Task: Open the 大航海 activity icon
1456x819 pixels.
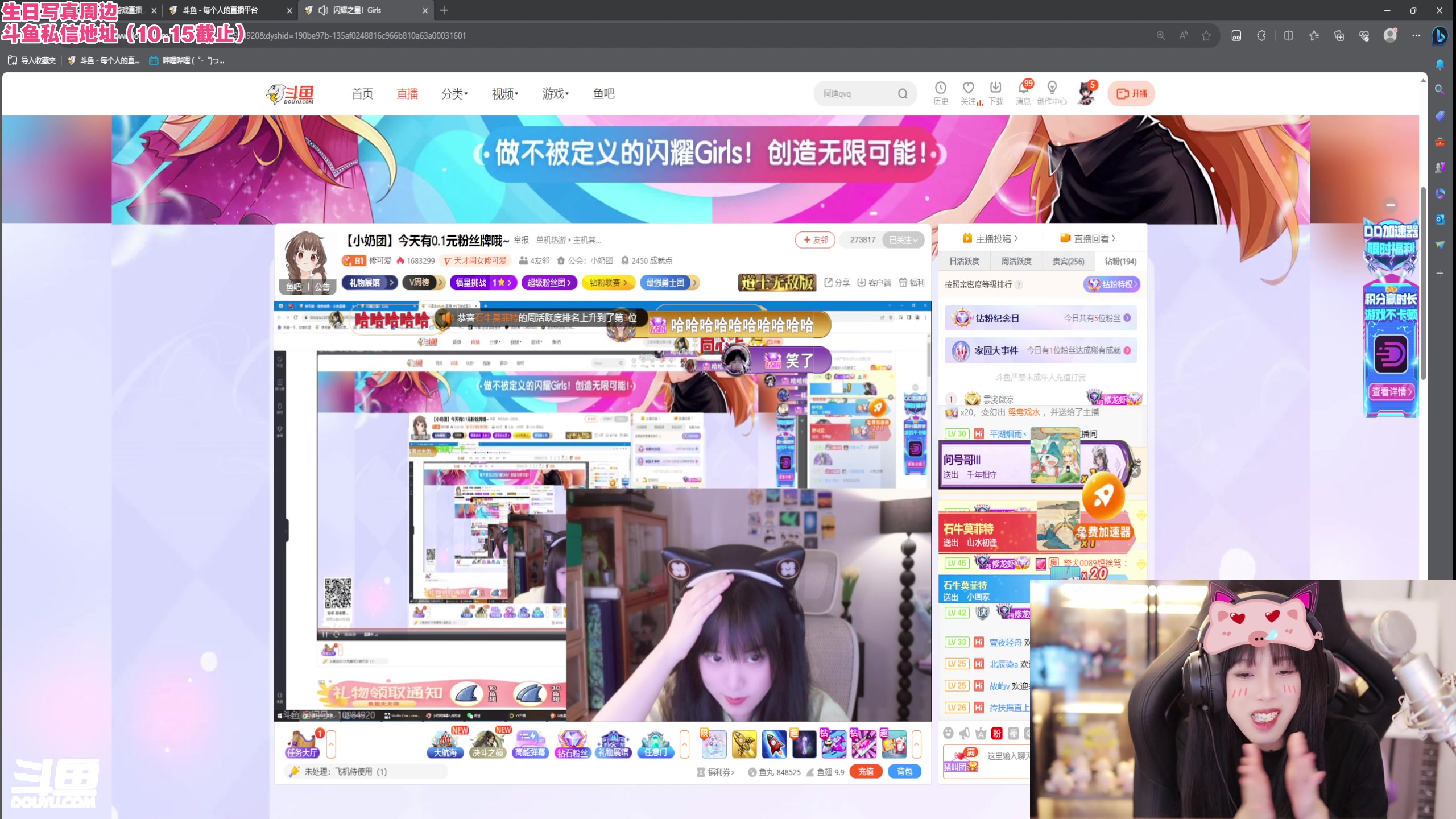Action: [x=445, y=744]
